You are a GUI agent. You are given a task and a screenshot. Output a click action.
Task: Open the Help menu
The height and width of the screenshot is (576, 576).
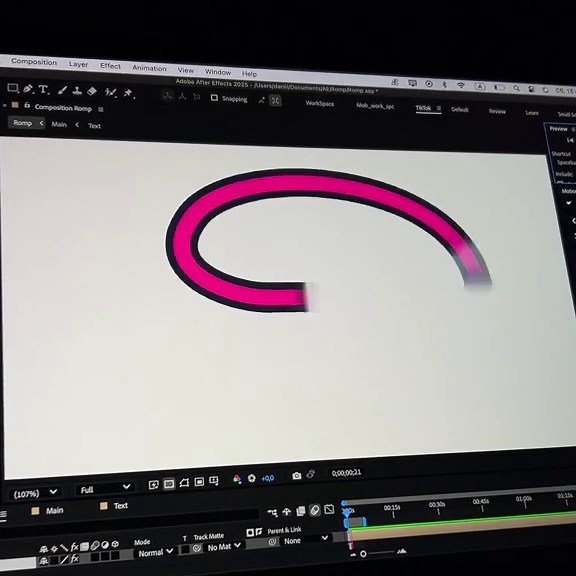[x=249, y=73]
